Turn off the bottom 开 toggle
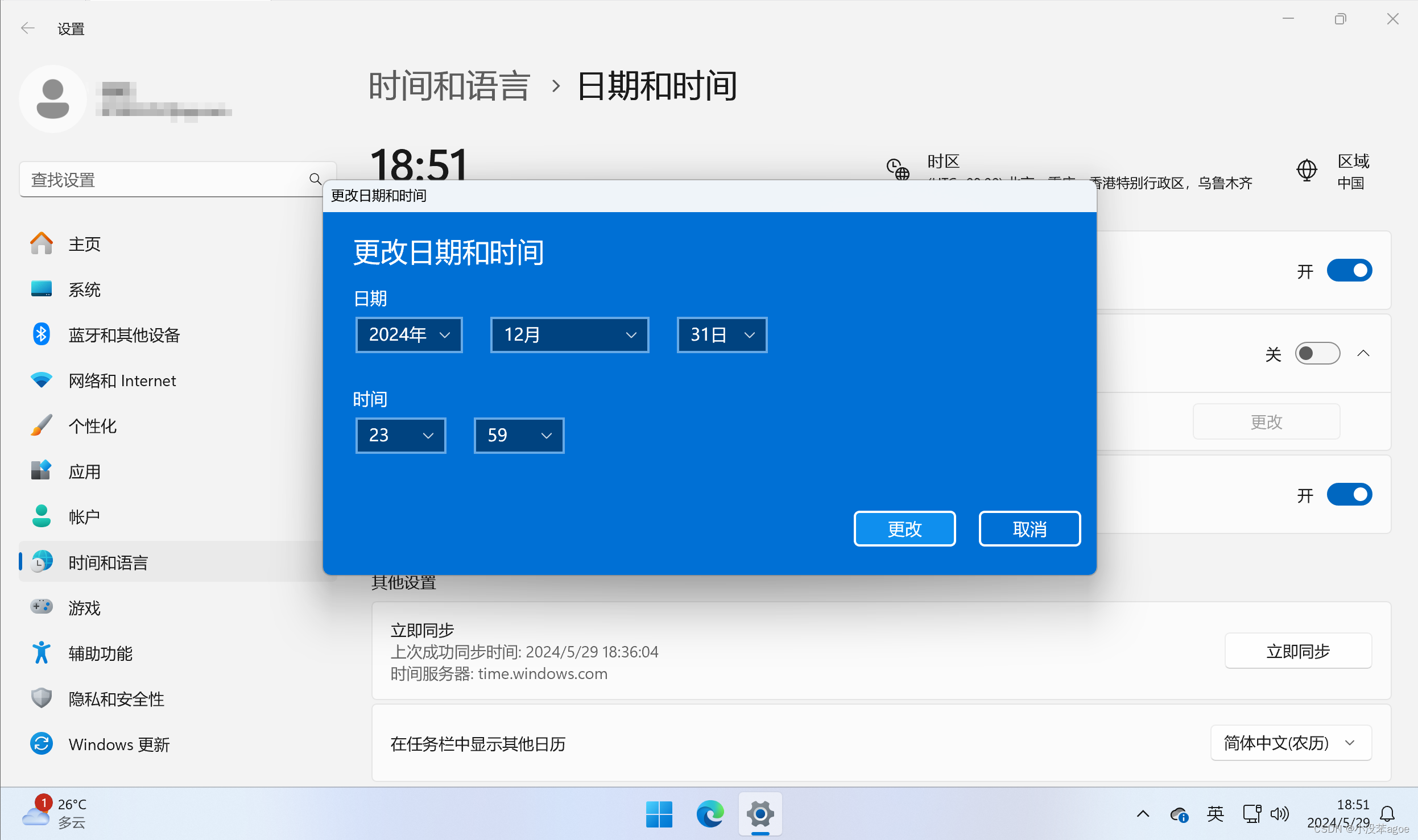Viewport: 1418px width, 840px height. click(1350, 494)
